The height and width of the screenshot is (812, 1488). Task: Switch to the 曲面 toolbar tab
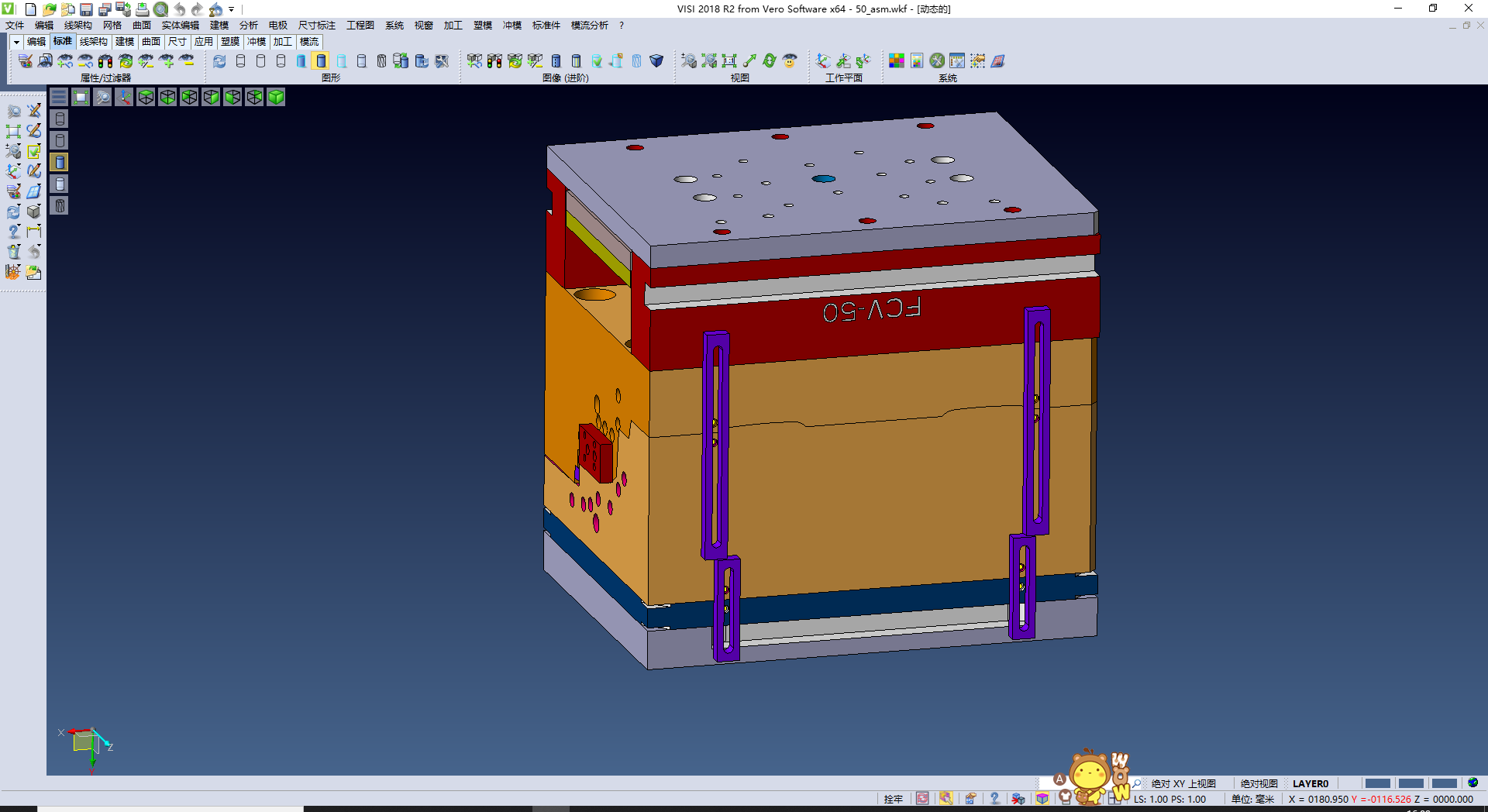coord(151,42)
